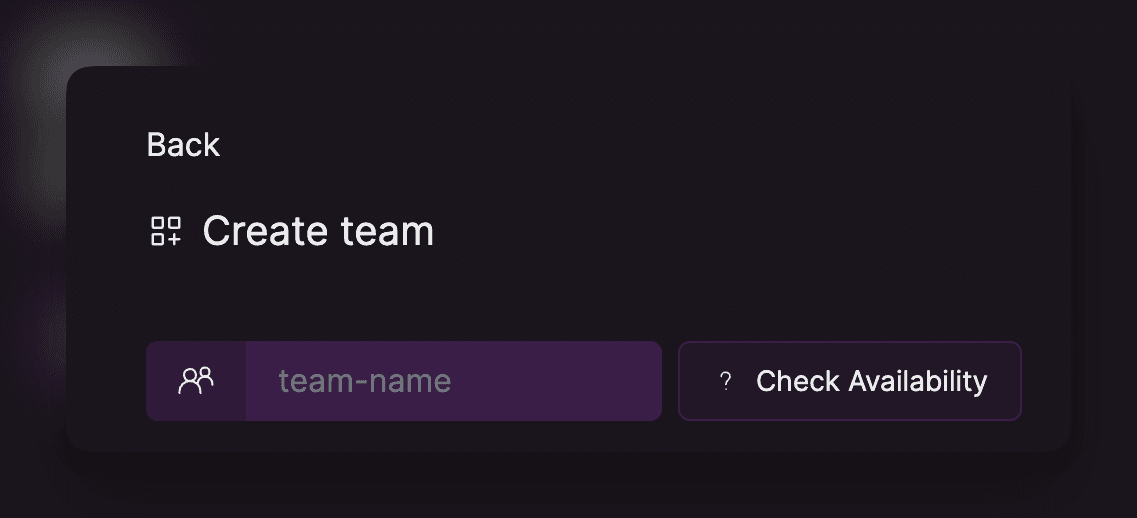Click the Create team heading text
1137x518 pixels.
click(x=318, y=231)
